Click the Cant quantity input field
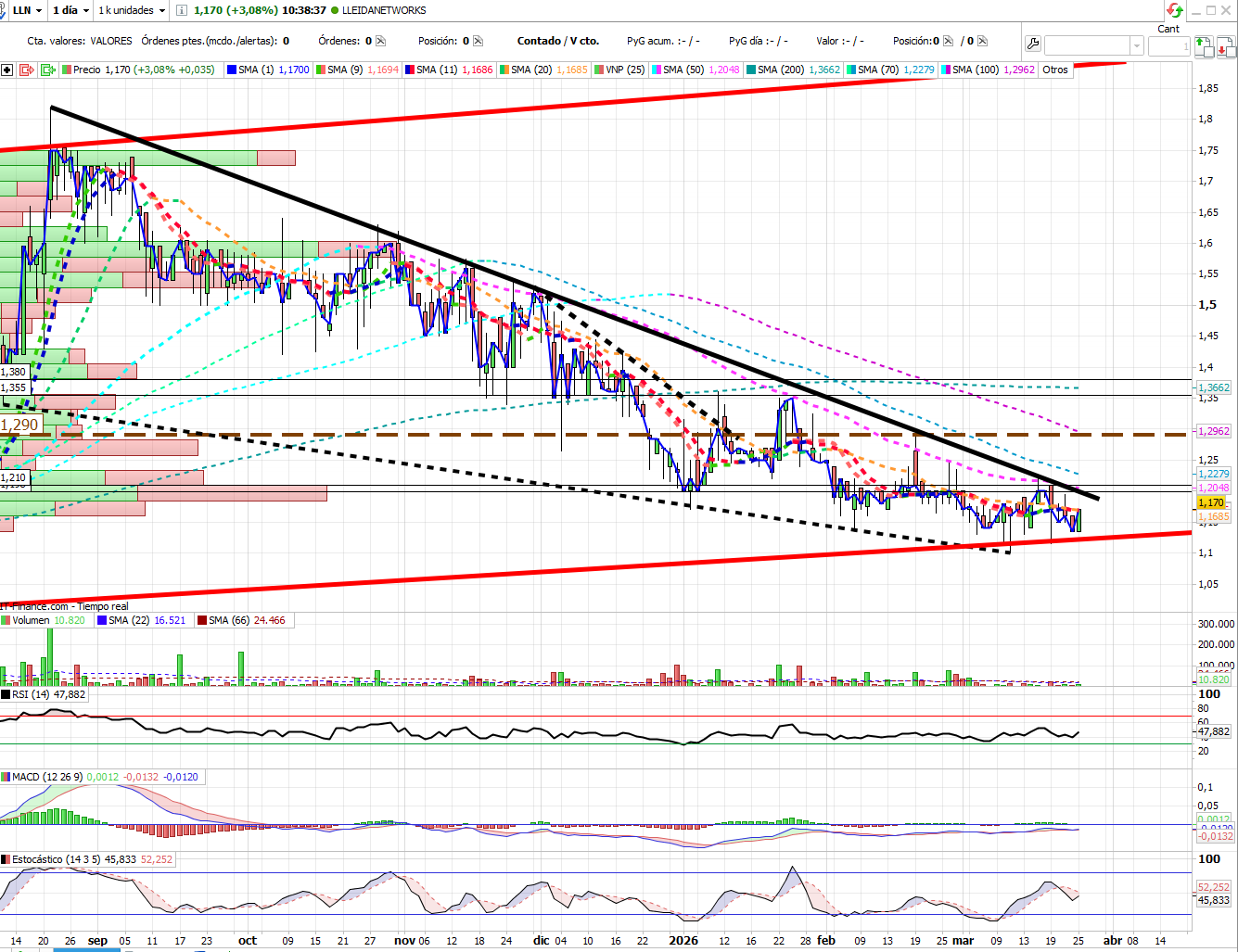Viewport: 1238px width, 952px height. [x=1168, y=45]
